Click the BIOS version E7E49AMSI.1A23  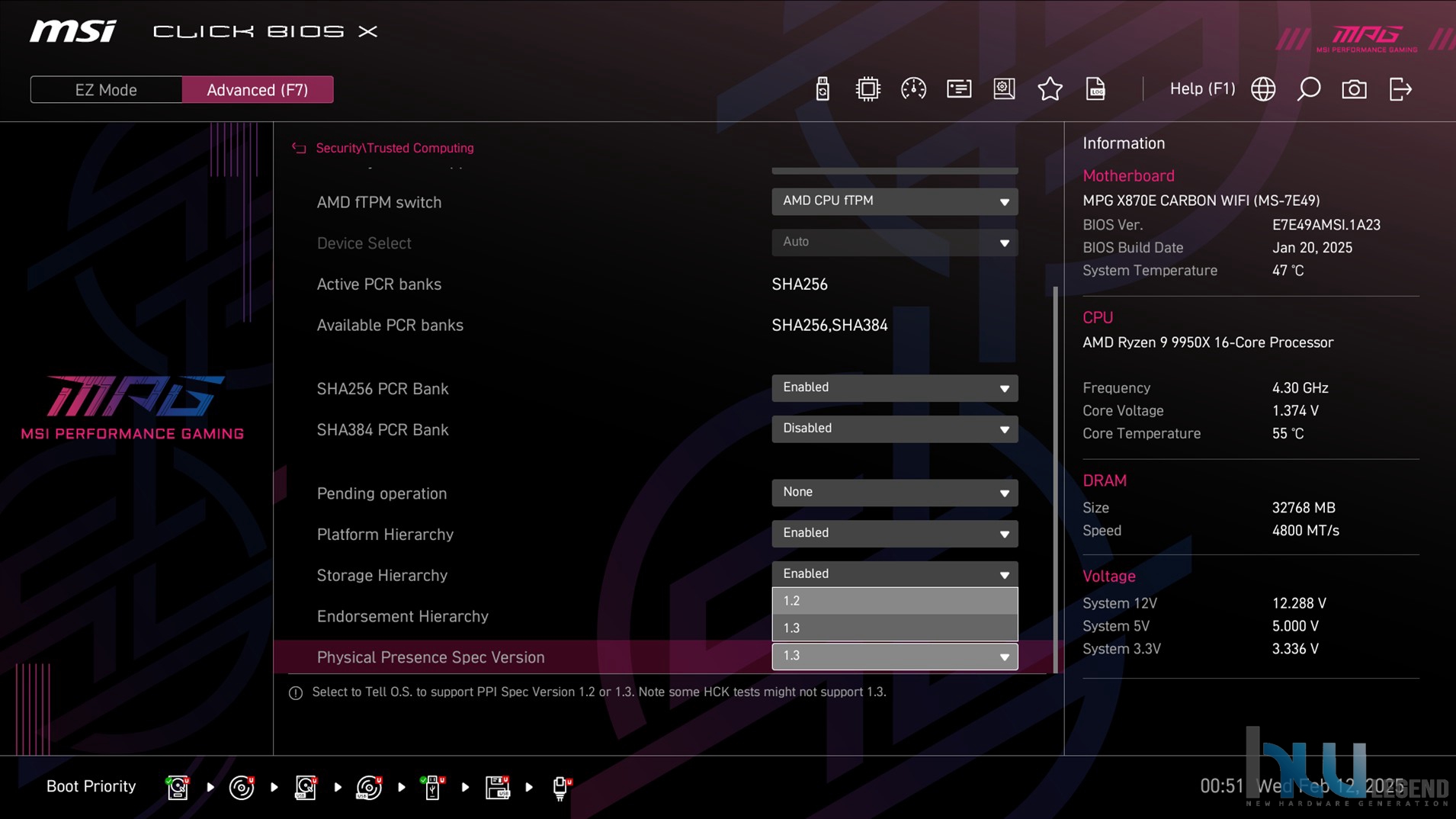click(1326, 225)
